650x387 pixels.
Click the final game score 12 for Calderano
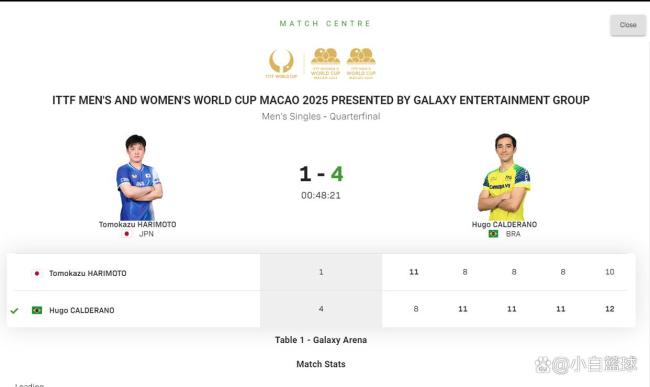609,309
